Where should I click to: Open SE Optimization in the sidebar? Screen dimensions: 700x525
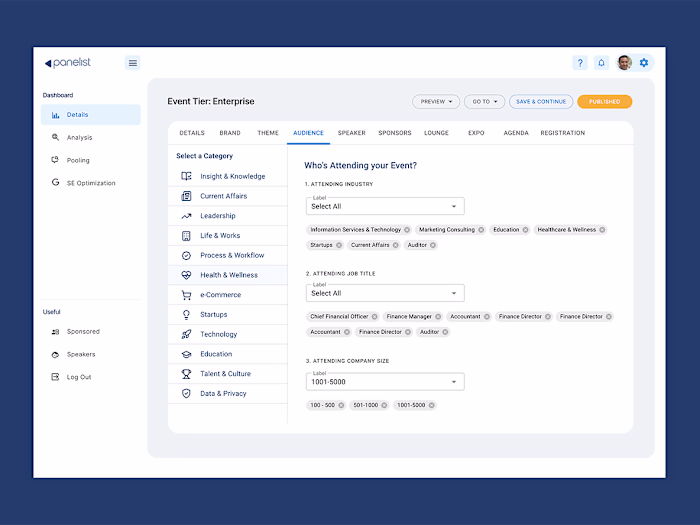(91, 183)
